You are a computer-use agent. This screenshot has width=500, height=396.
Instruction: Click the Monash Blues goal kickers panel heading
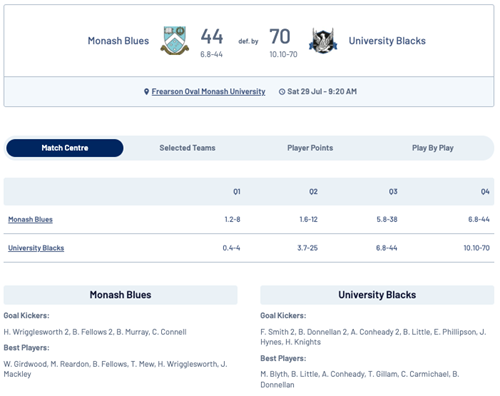(x=120, y=295)
